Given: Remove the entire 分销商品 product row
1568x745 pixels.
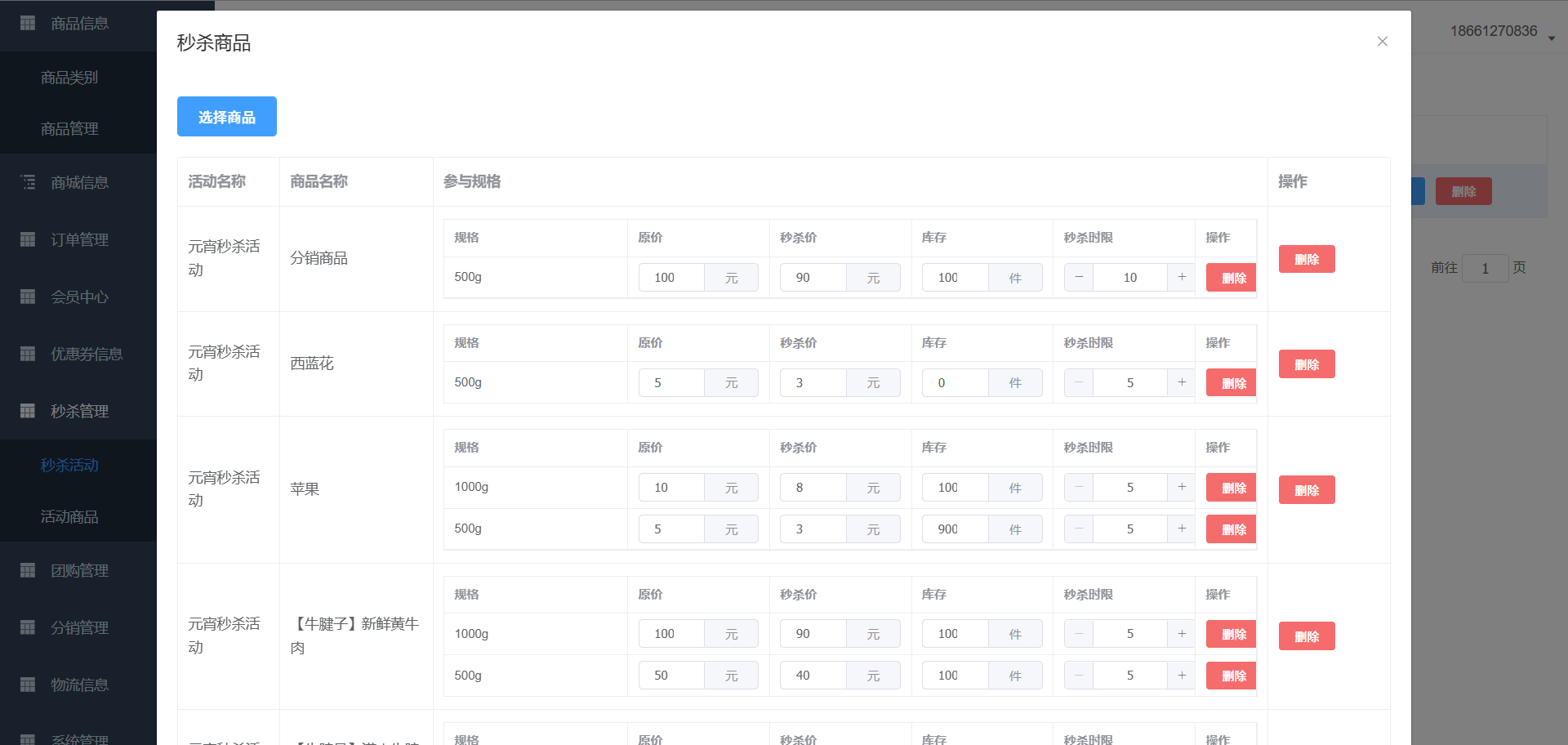Looking at the screenshot, I should pyautogui.click(x=1306, y=259).
